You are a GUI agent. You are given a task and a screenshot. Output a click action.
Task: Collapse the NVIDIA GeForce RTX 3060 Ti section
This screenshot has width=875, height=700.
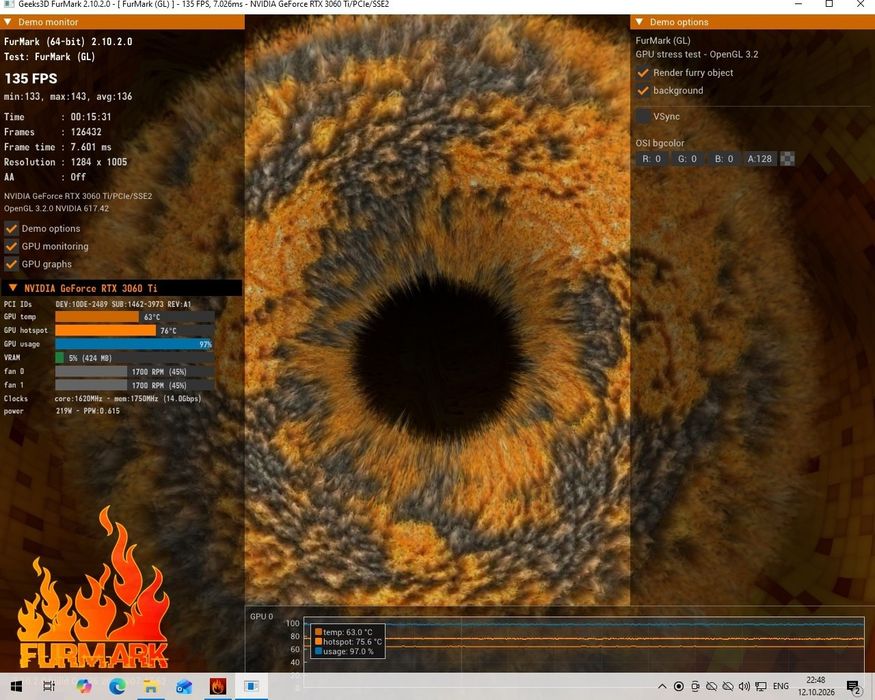click(x=13, y=288)
